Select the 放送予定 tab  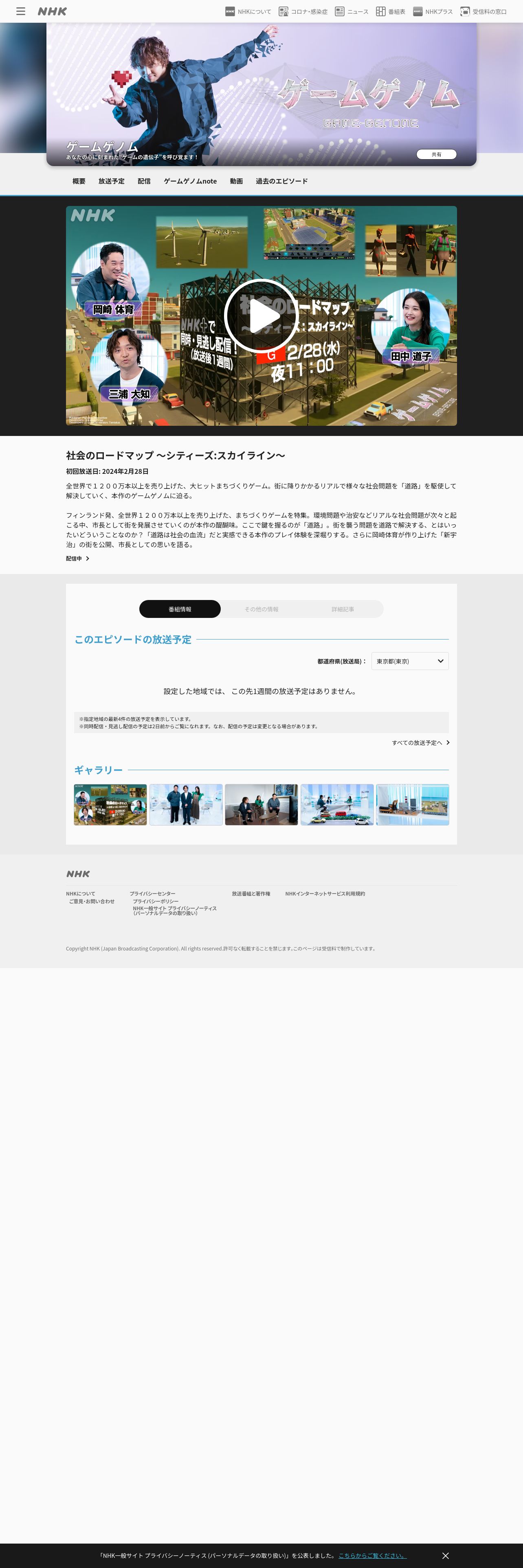112,182
